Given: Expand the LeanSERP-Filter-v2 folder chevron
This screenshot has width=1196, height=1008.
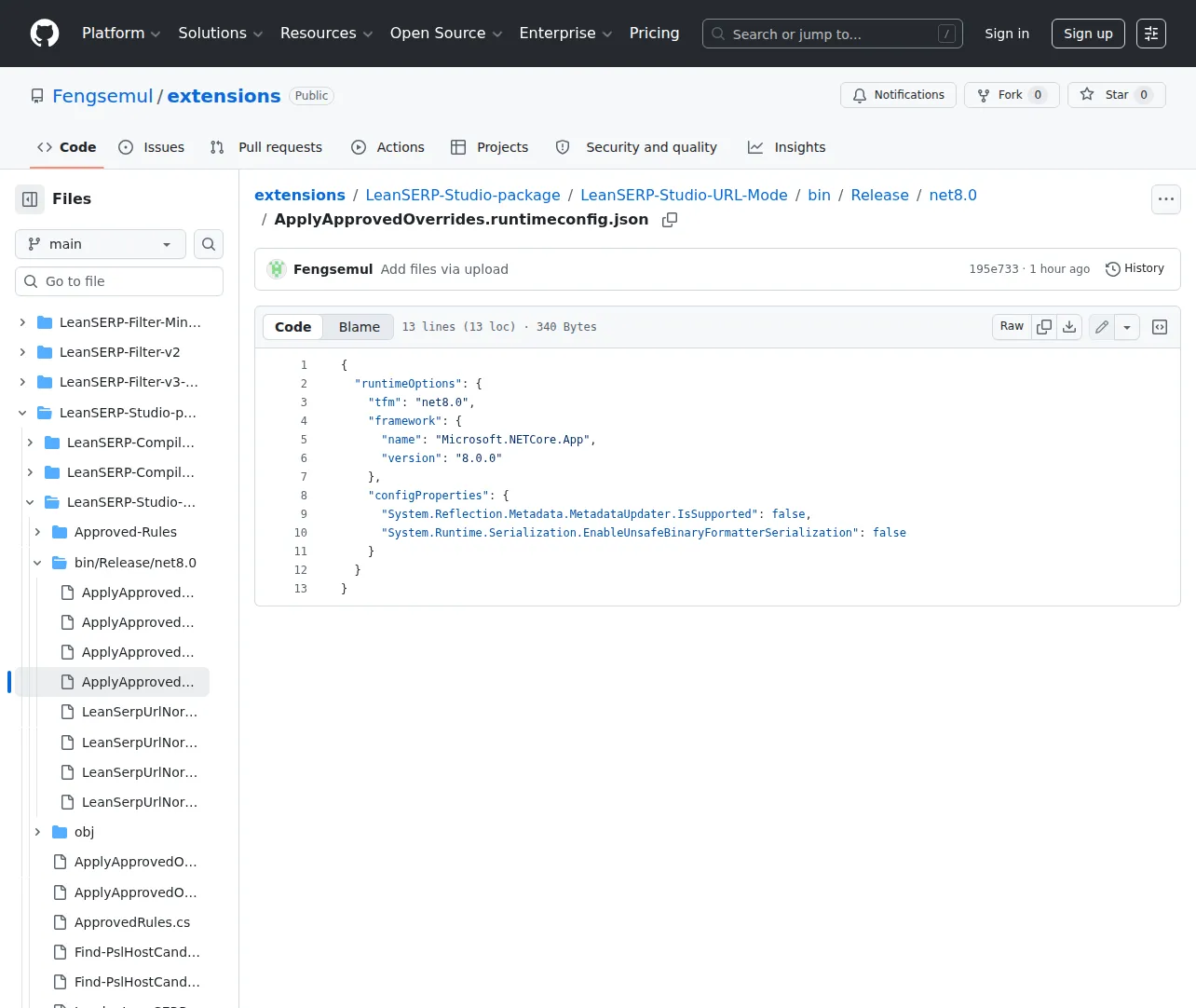Looking at the screenshot, I should tap(22, 352).
